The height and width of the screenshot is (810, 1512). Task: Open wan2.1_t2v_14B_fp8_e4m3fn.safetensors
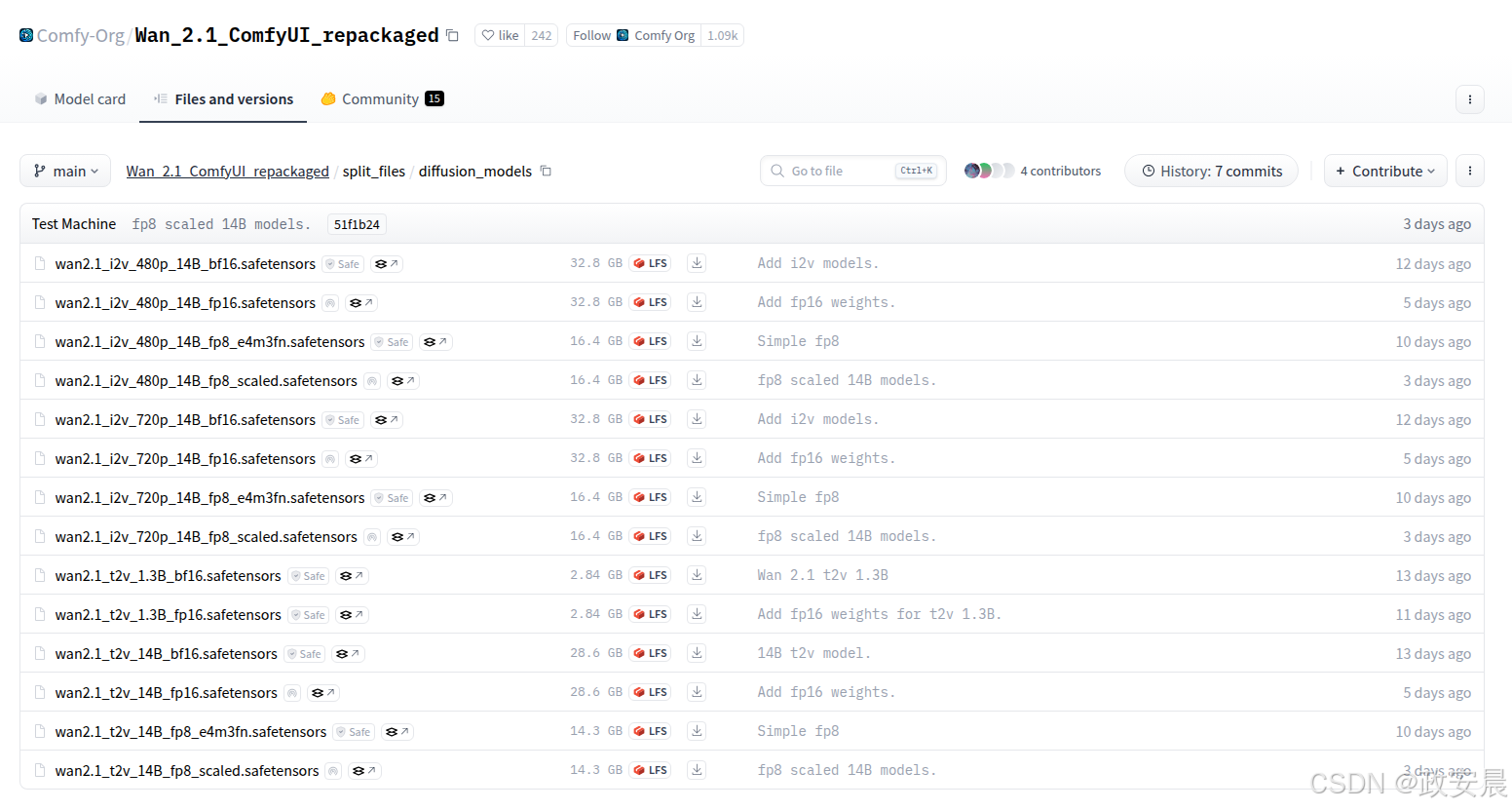(191, 731)
